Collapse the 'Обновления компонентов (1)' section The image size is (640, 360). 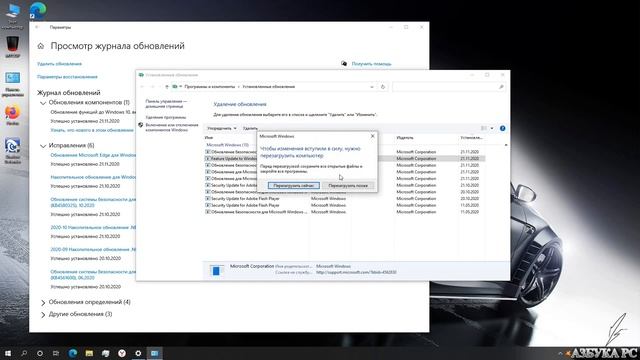click(85, 102)
